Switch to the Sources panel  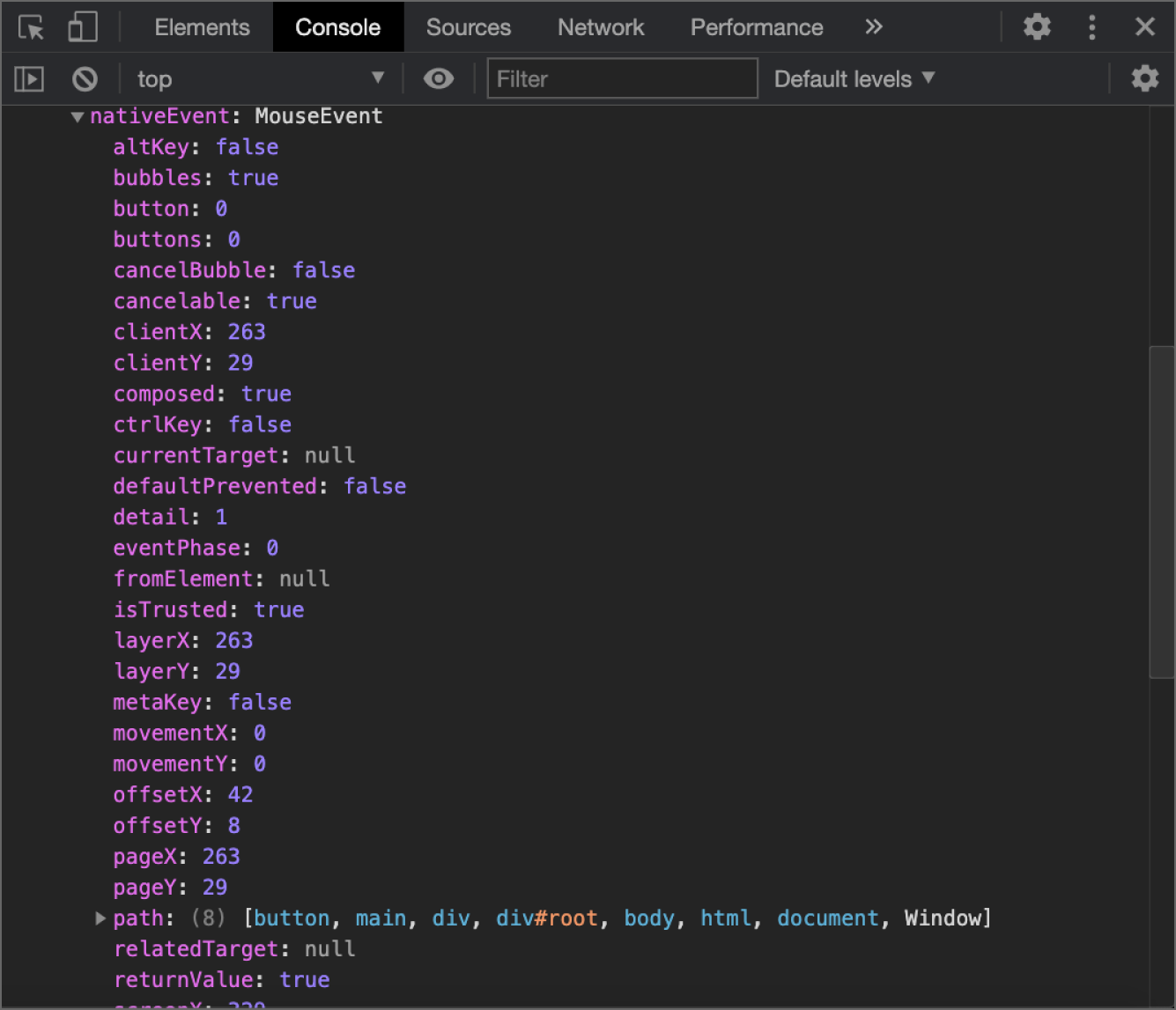click(x=468, y=27)
